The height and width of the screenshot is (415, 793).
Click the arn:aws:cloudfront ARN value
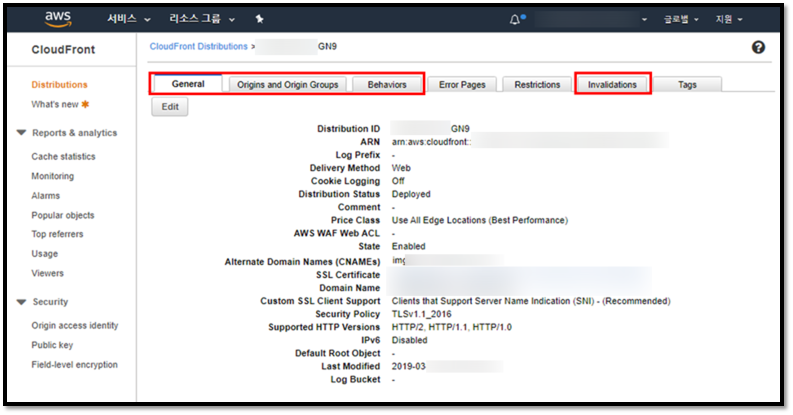coord(431,142)
